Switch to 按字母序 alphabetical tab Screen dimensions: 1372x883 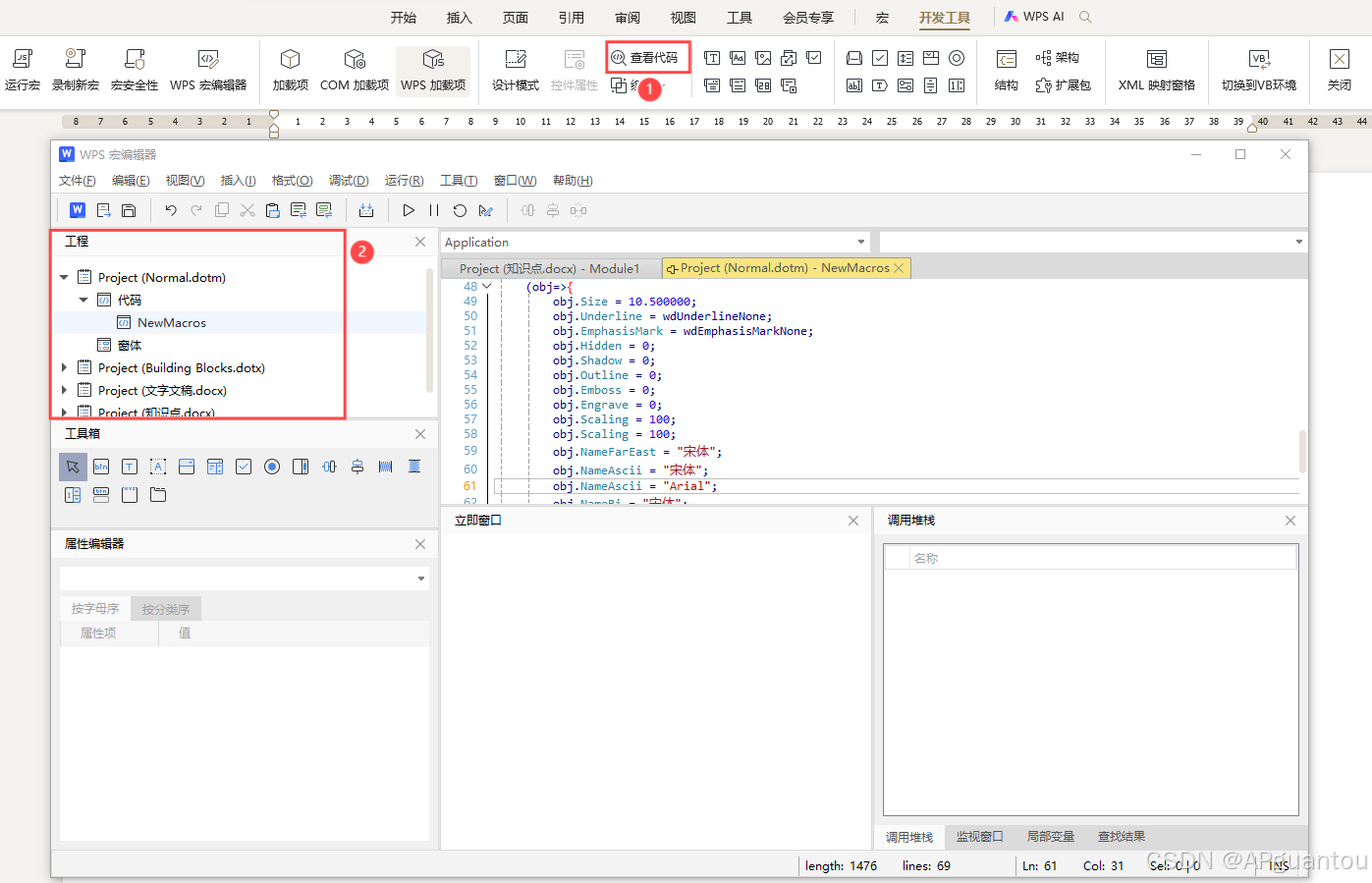(x=95, y=609)
